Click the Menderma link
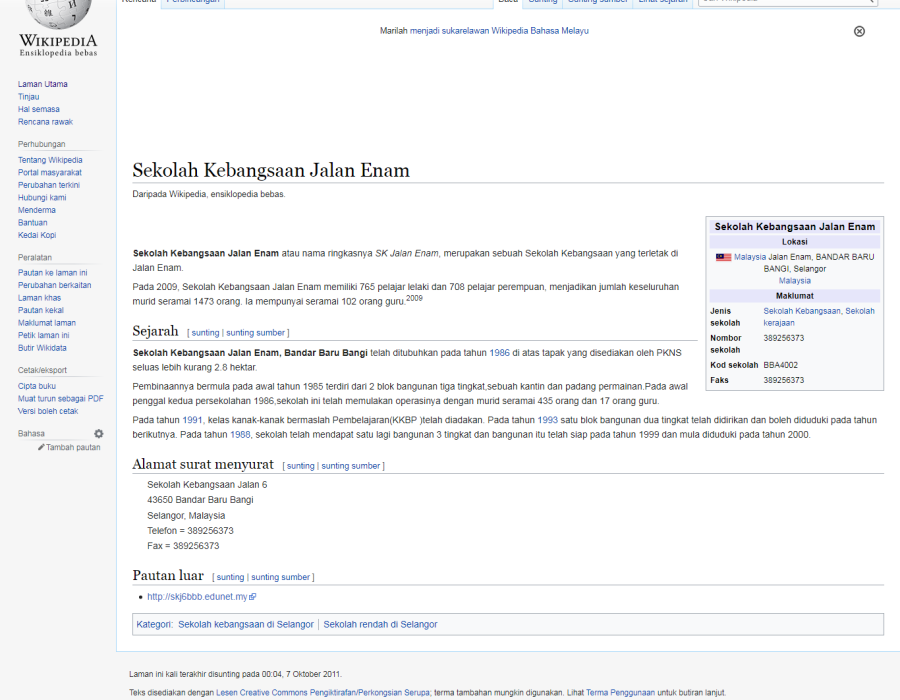 (x=37, y=211)
